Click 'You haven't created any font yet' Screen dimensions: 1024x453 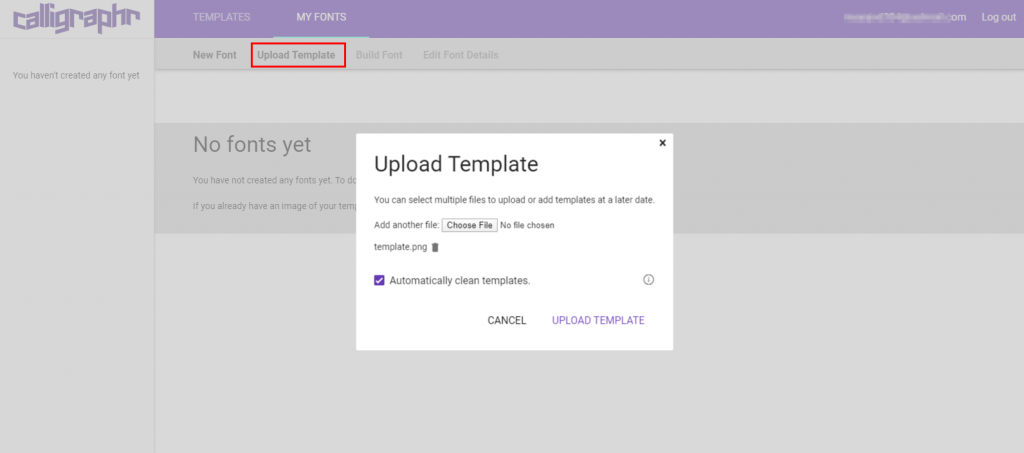(76, 76)
